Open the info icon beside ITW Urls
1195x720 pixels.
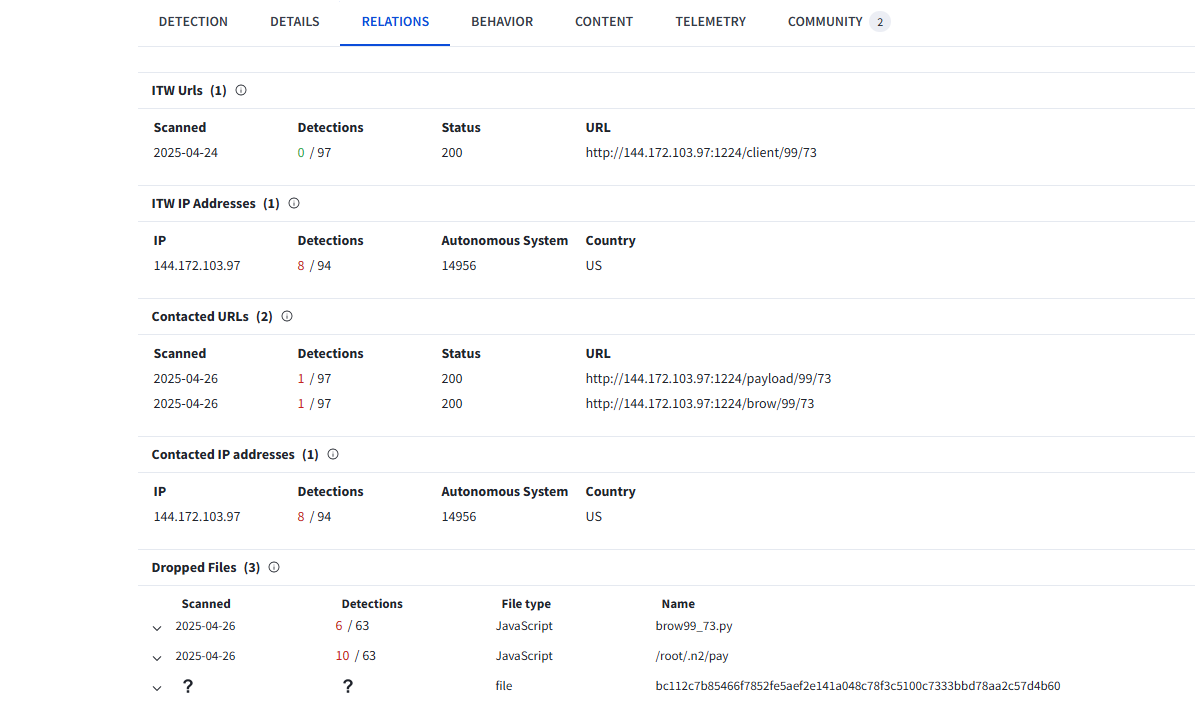click(x=241, y=90)
